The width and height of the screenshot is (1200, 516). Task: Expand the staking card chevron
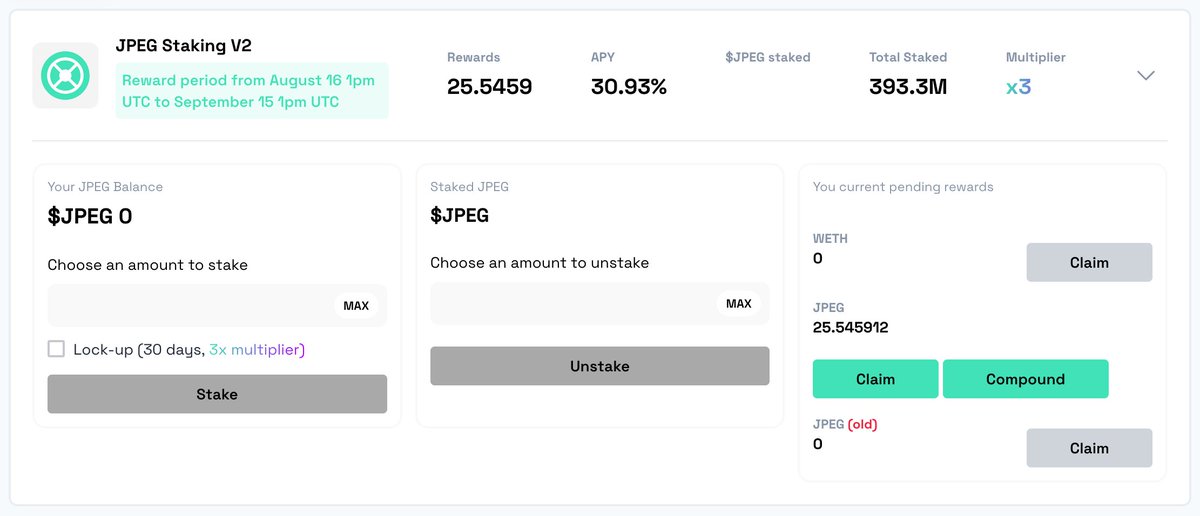(1146, 75)
